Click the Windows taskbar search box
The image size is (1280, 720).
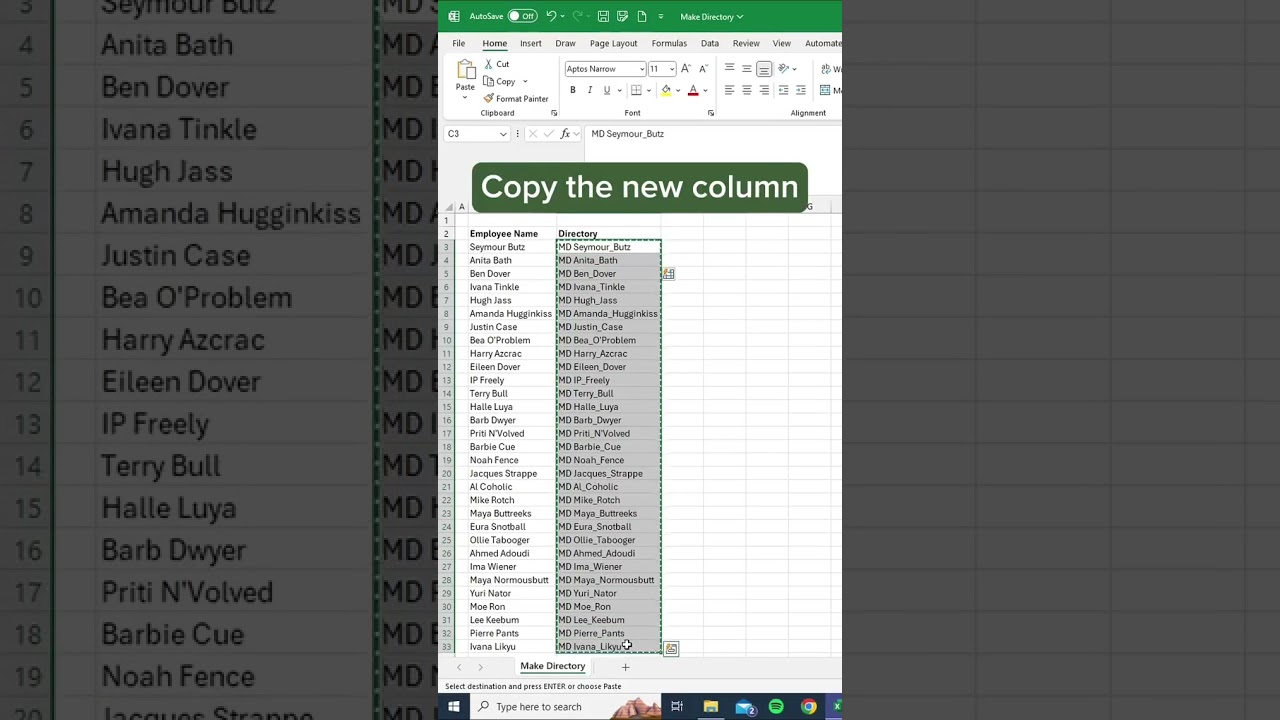point(564,707)
